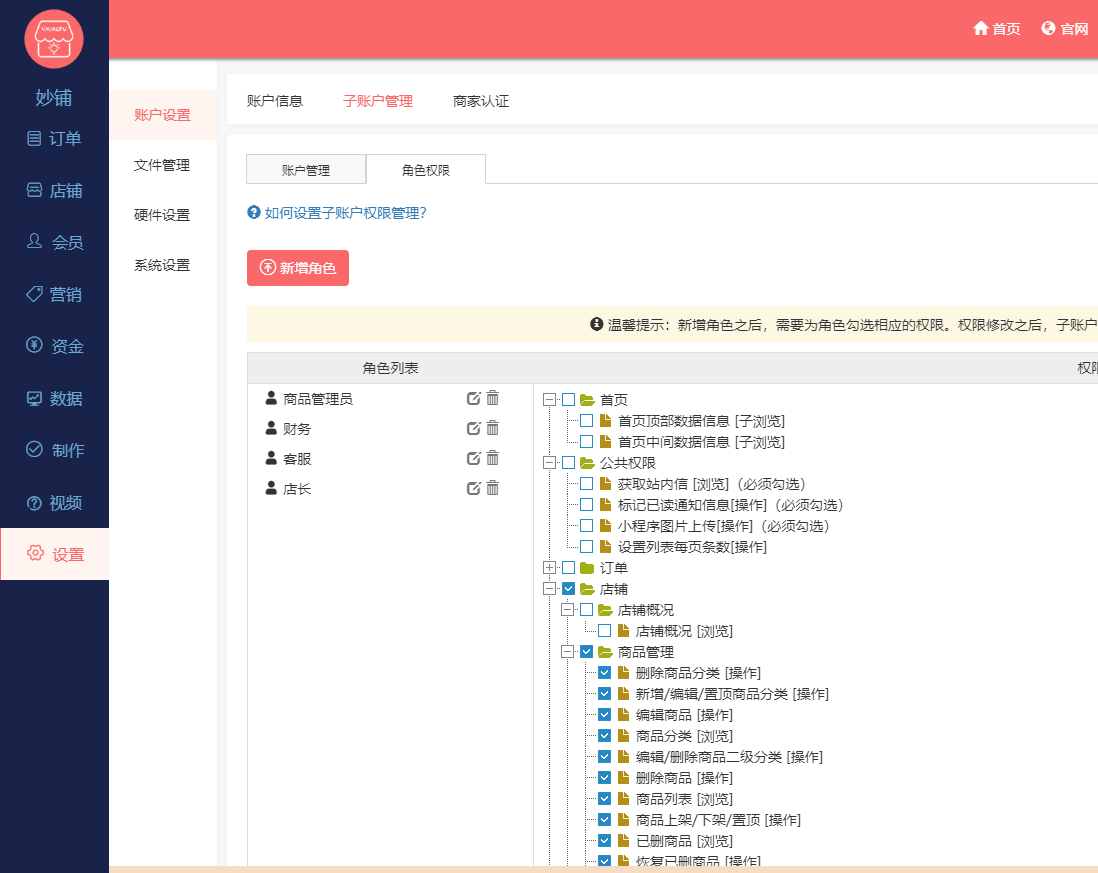
Task: Open the 制作 production sidebar item
Action: click(x=54, y=450)
